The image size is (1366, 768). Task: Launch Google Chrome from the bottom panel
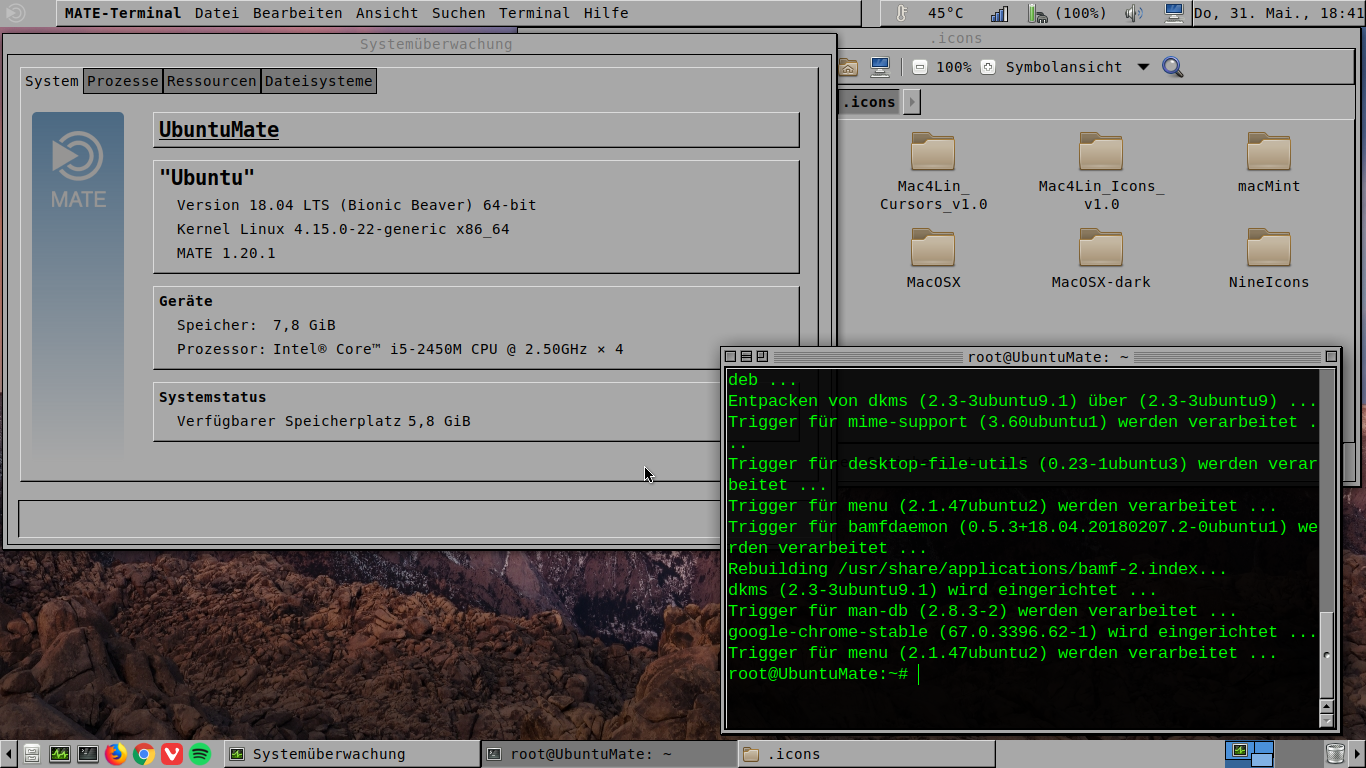144,754
